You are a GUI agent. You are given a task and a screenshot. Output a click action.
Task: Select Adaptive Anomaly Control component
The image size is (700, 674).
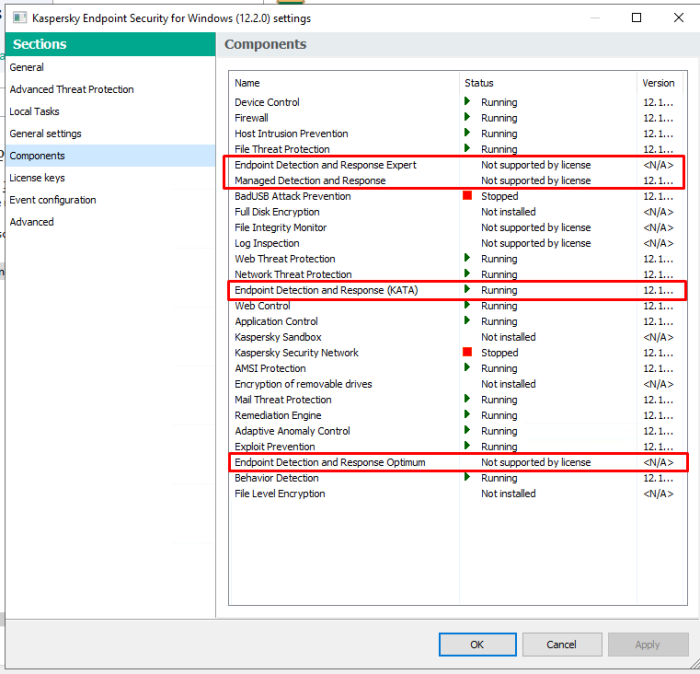(x=292, y=431)
